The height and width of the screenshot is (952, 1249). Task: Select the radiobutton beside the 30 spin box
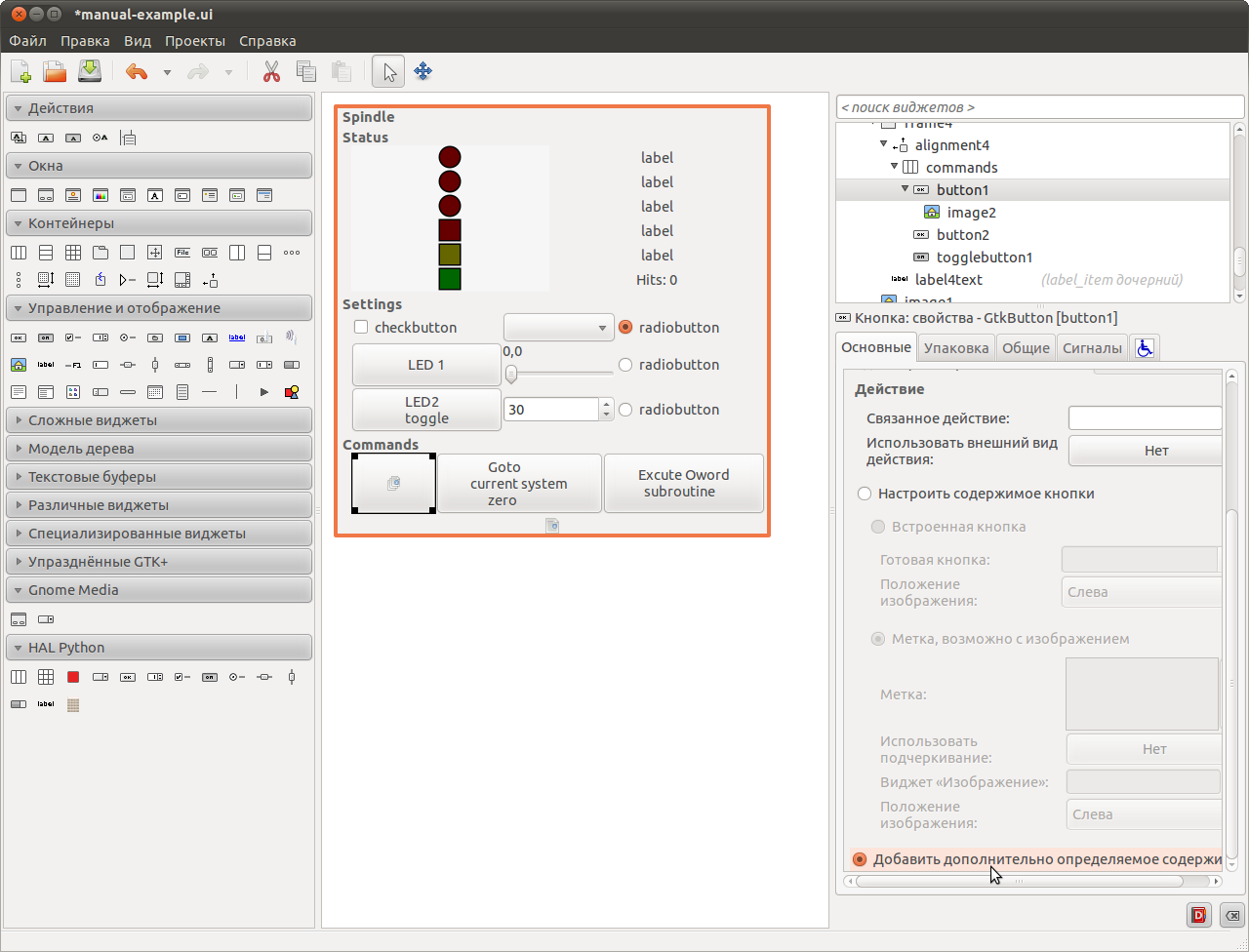tap(626, 410)
